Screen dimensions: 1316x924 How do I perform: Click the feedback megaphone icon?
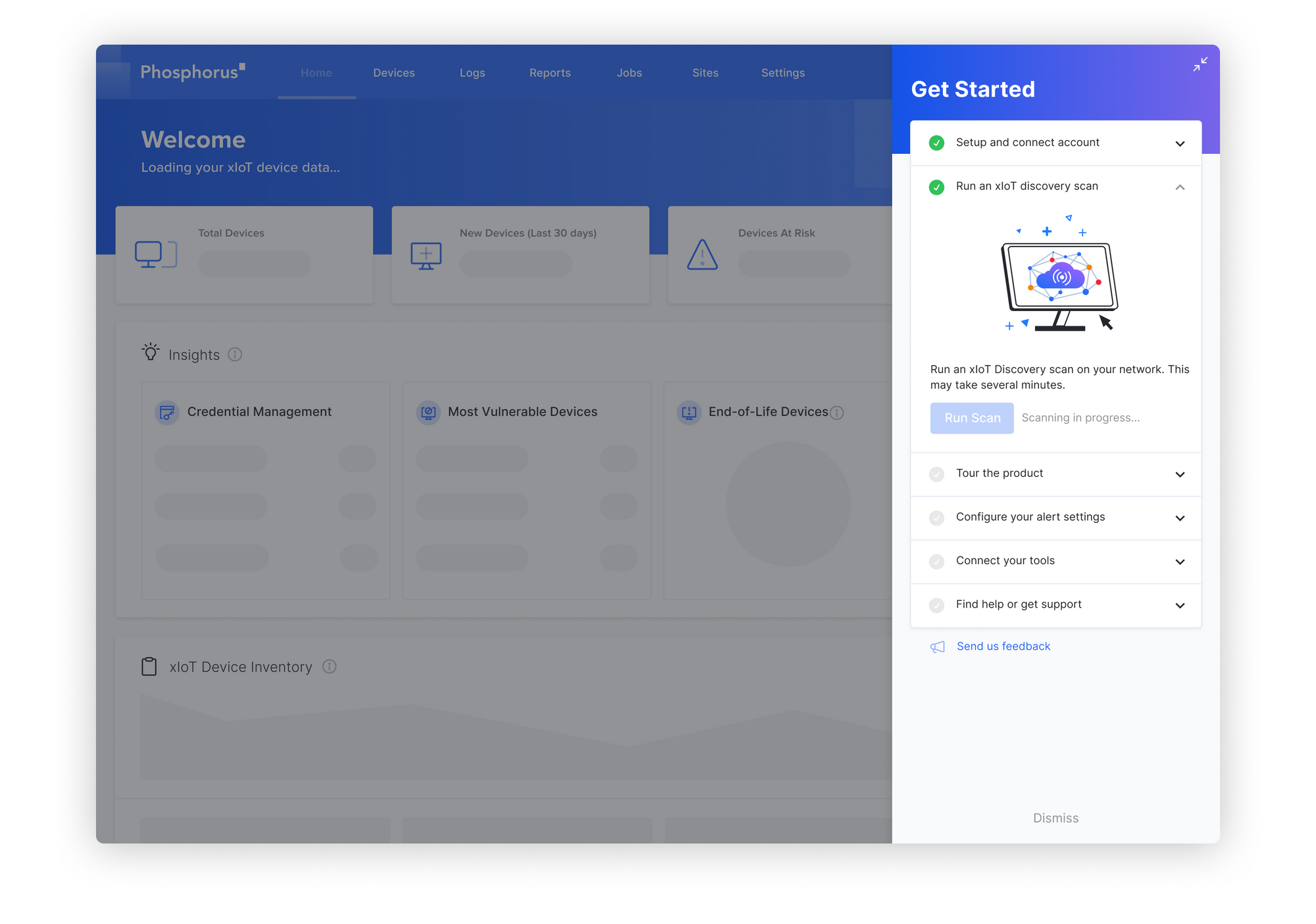tap(937, 646)
